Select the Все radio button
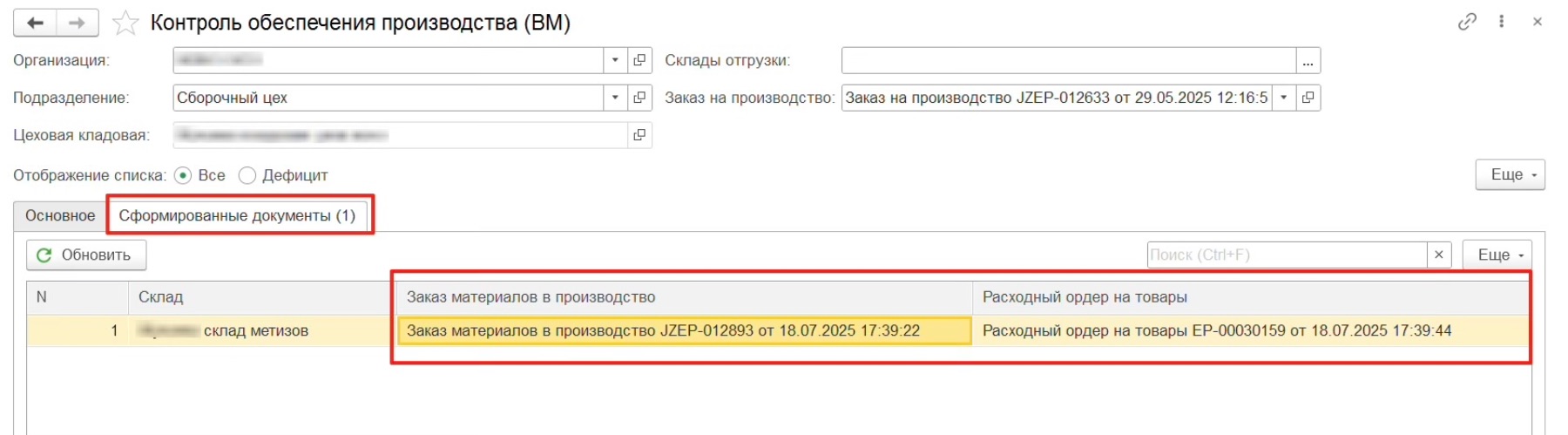The height and width of the screenshot is (435, 1568). (x=183, y=175)
